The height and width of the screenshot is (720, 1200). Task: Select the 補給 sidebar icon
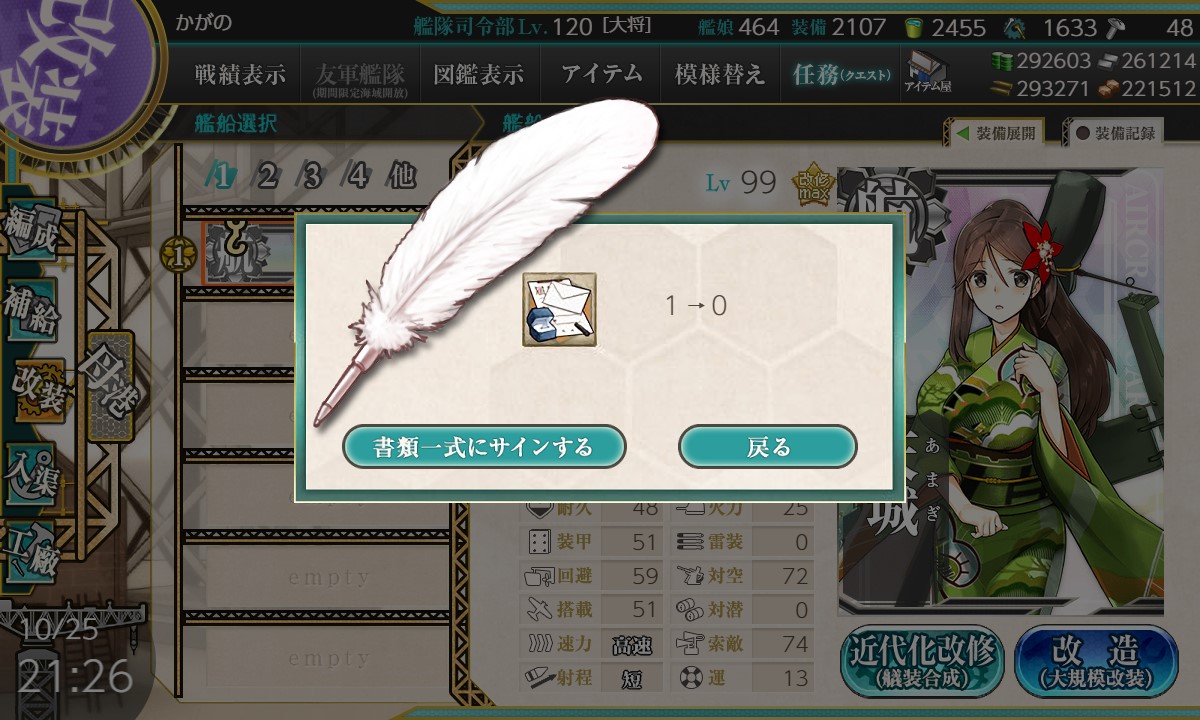pyautogui.click(x=30, y=310)
